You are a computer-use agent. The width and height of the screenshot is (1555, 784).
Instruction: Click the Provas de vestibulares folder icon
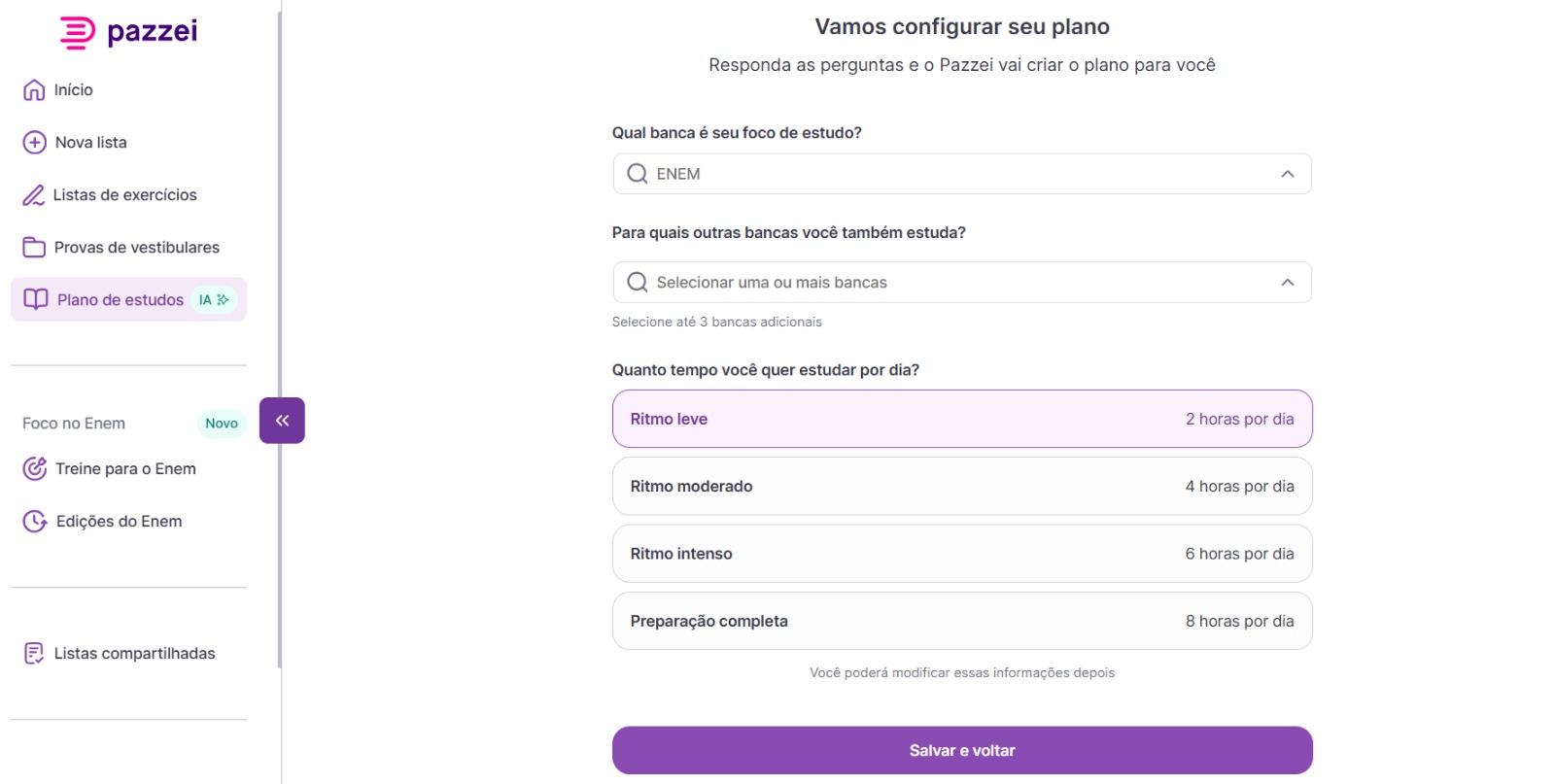click(34, 248)
